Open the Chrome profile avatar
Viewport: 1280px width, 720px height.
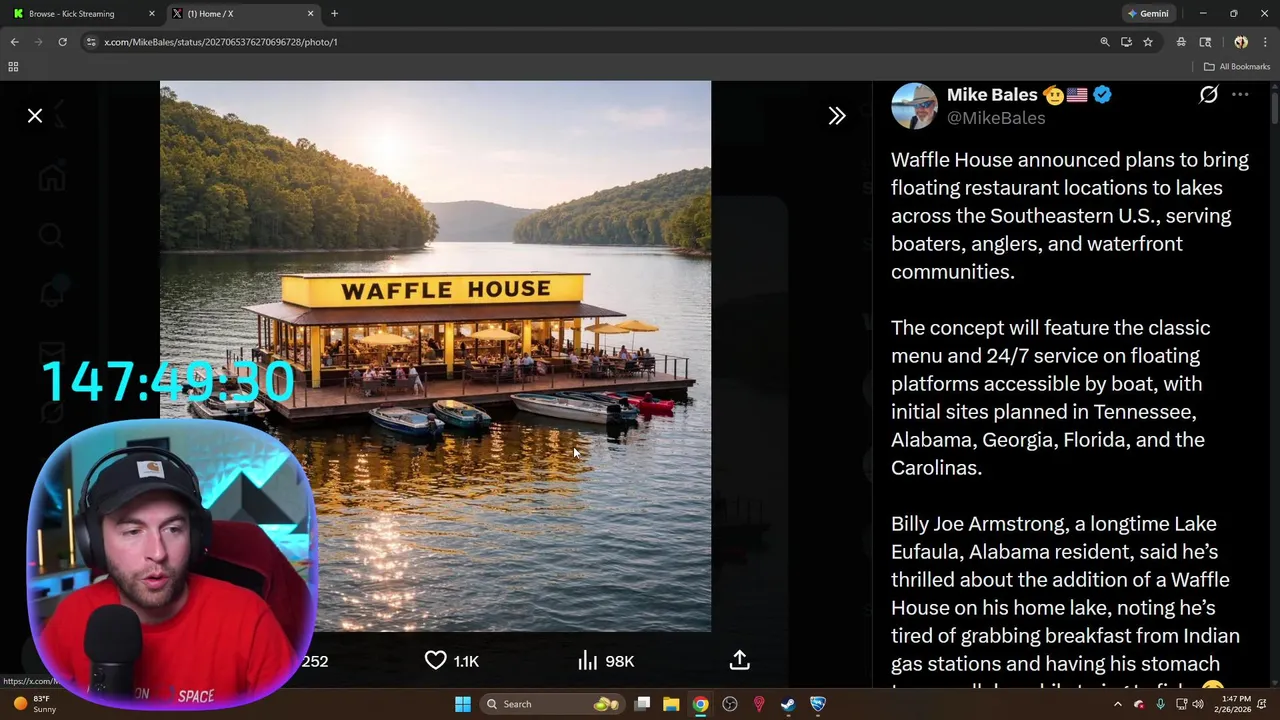click(x=1241, y=42)
